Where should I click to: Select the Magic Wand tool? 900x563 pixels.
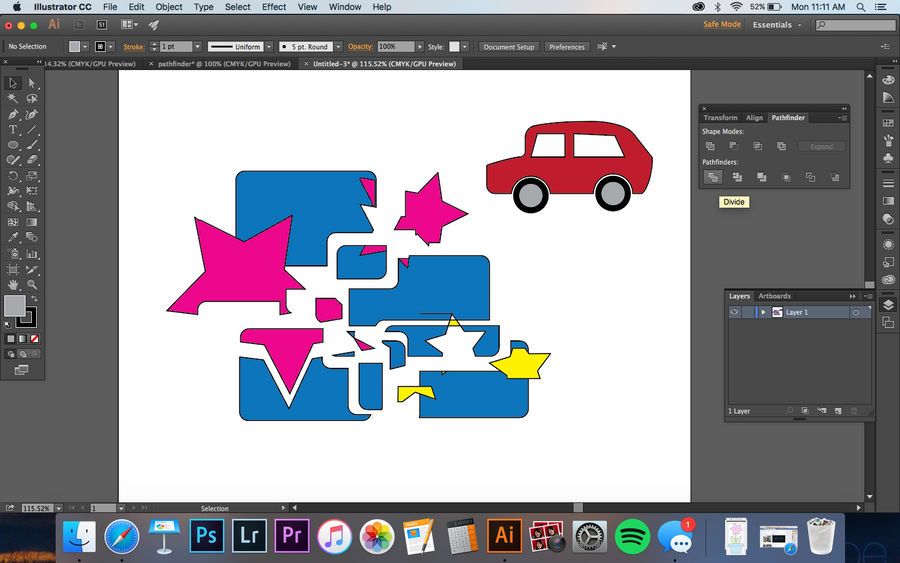13,99
